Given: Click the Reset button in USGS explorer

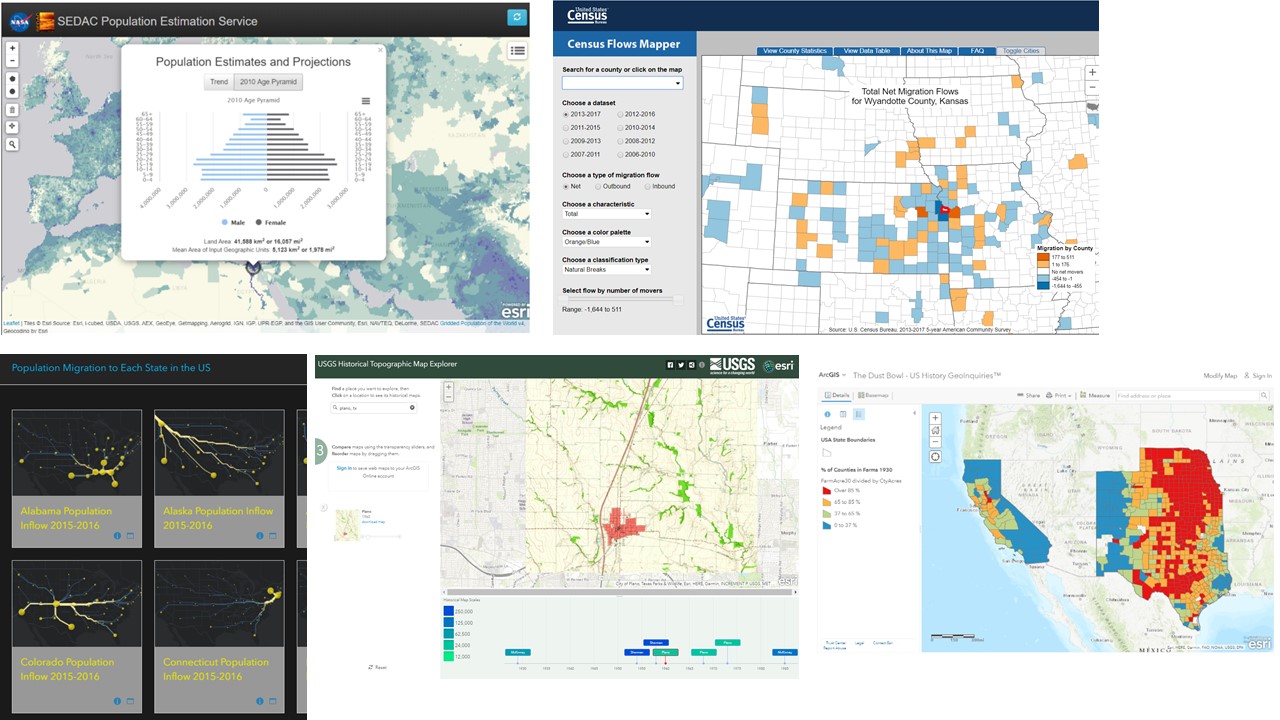Looking at the screenshot, I should 378,667.
